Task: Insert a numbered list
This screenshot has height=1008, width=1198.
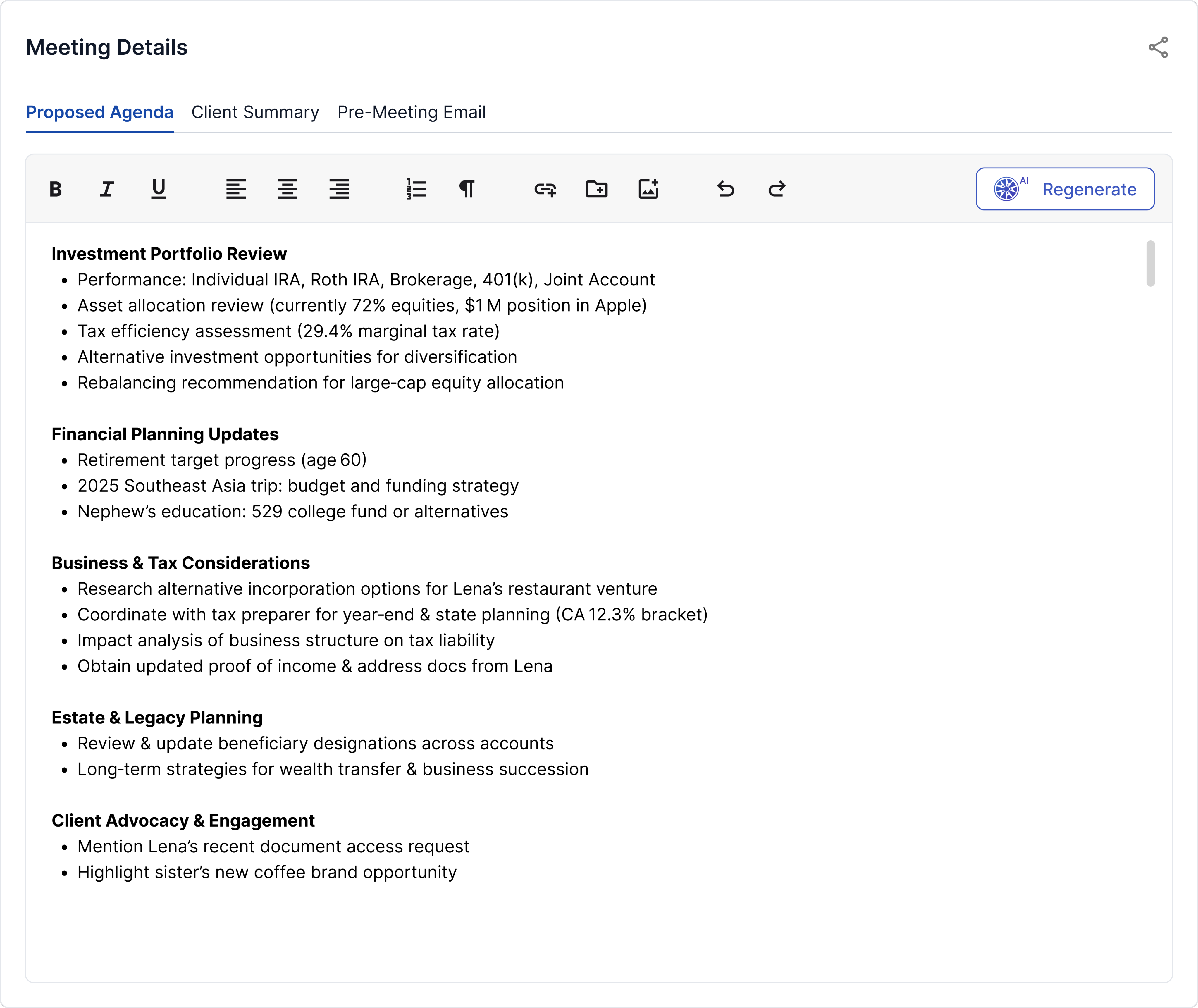Action: point(416,189)
